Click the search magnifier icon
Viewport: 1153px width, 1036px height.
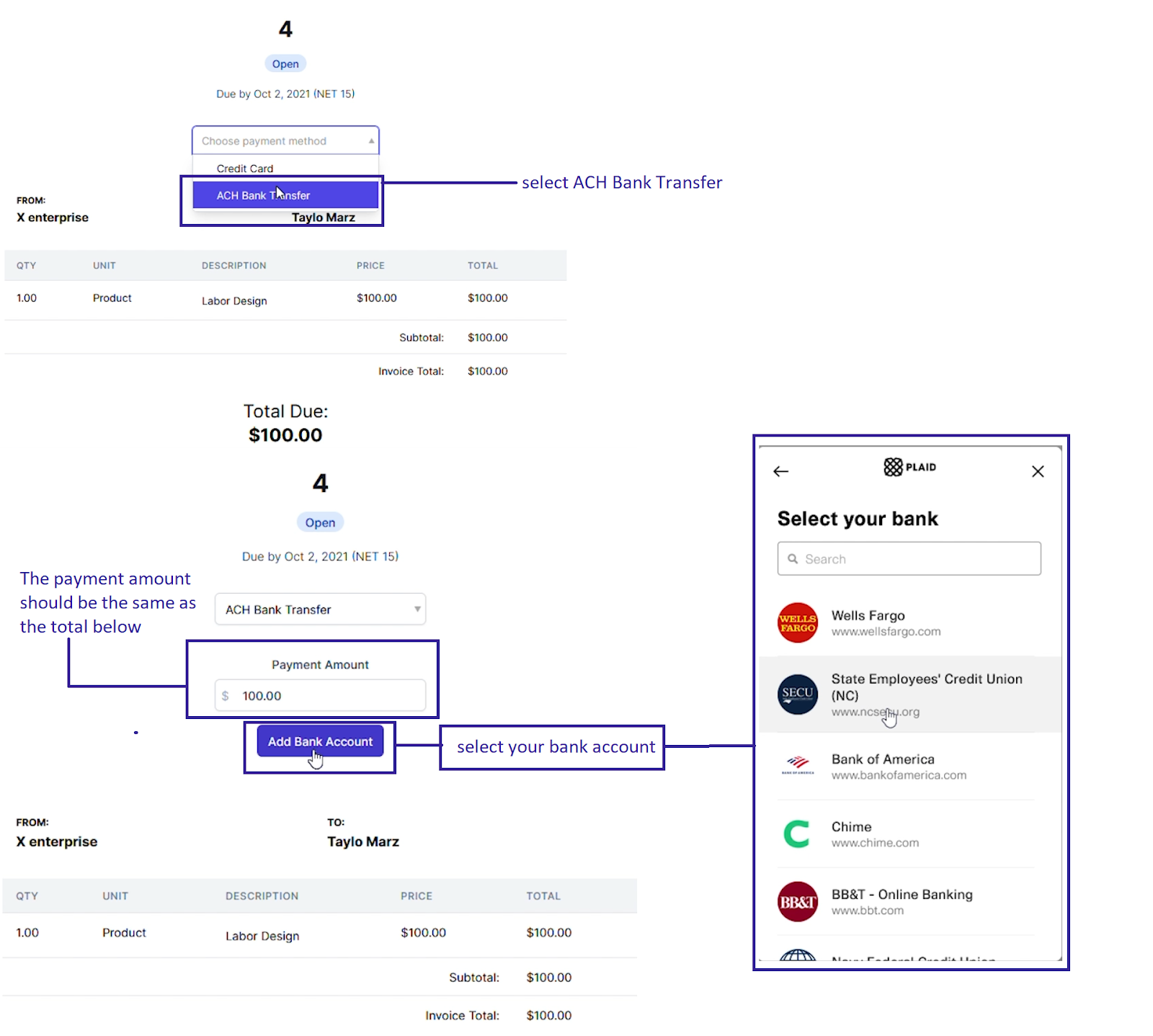click(x=793, y=559)
